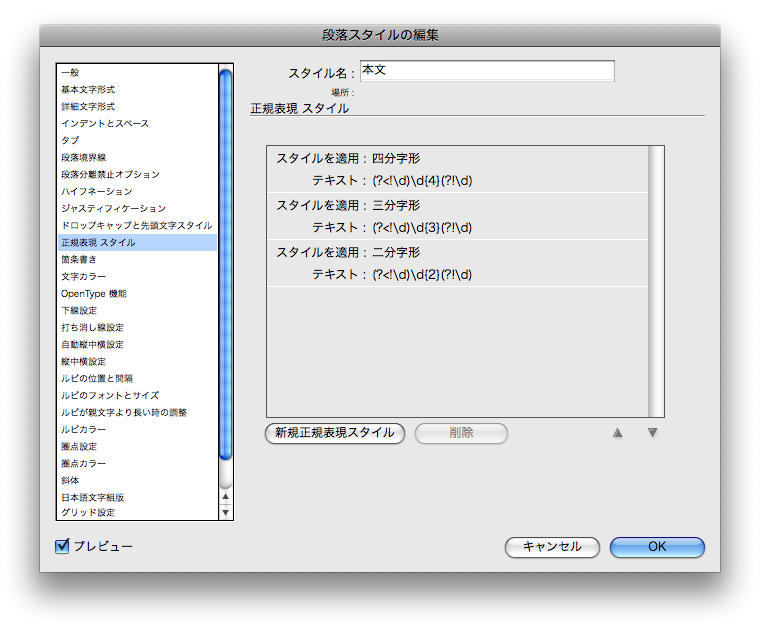
Task: Toggle the プレビュー checkbox
Action: 62,546
